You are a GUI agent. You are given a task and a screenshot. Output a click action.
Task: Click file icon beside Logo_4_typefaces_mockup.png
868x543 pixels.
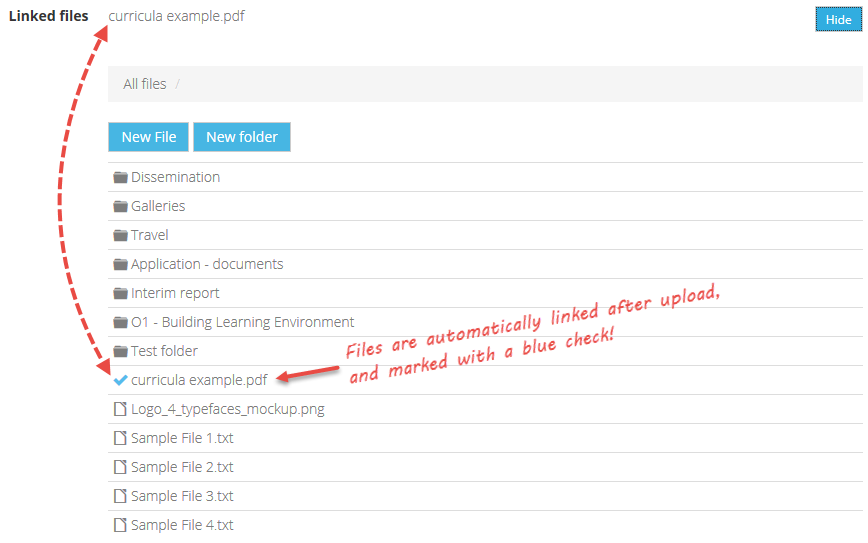click(120, 409)
